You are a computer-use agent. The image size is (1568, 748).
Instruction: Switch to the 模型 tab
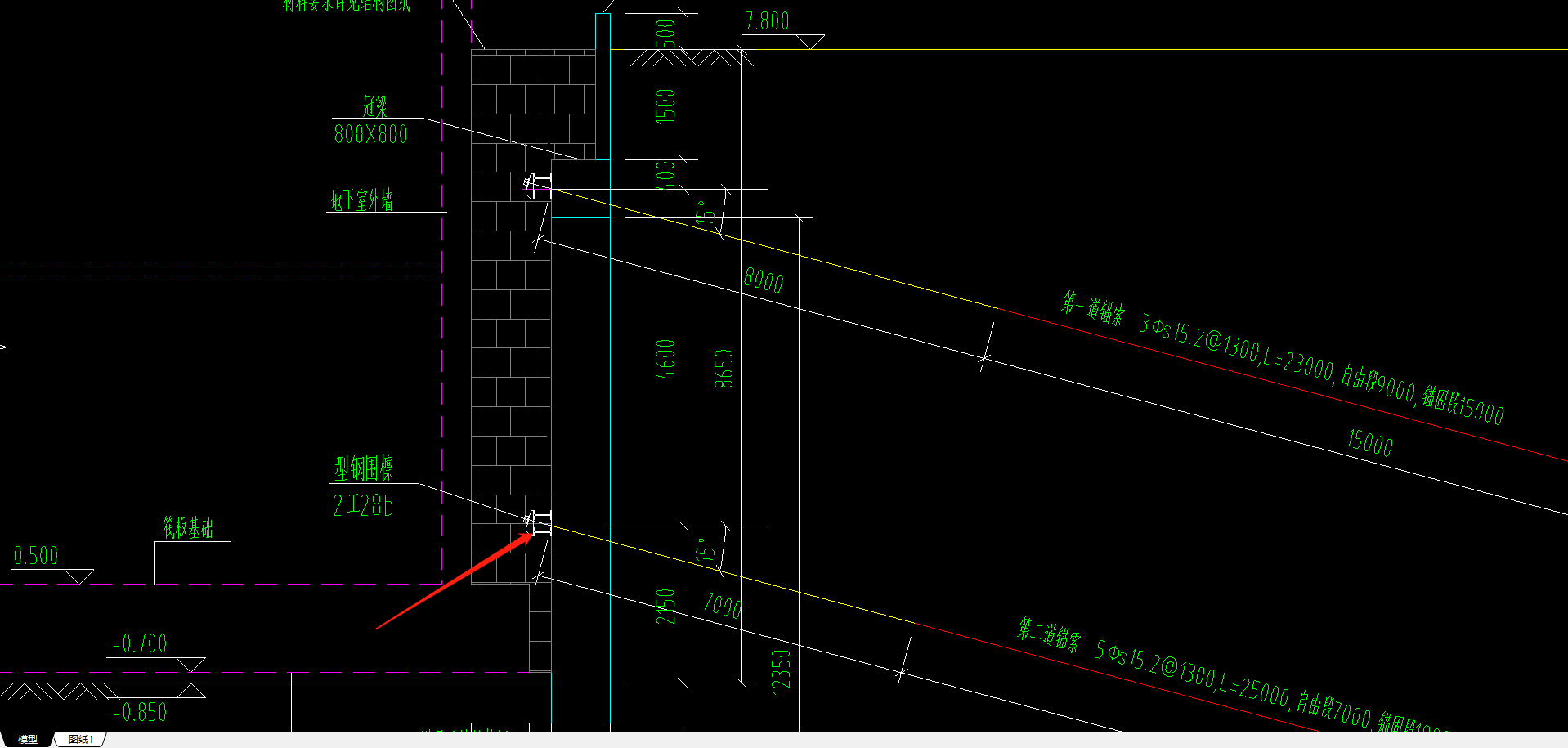[28, 739]
